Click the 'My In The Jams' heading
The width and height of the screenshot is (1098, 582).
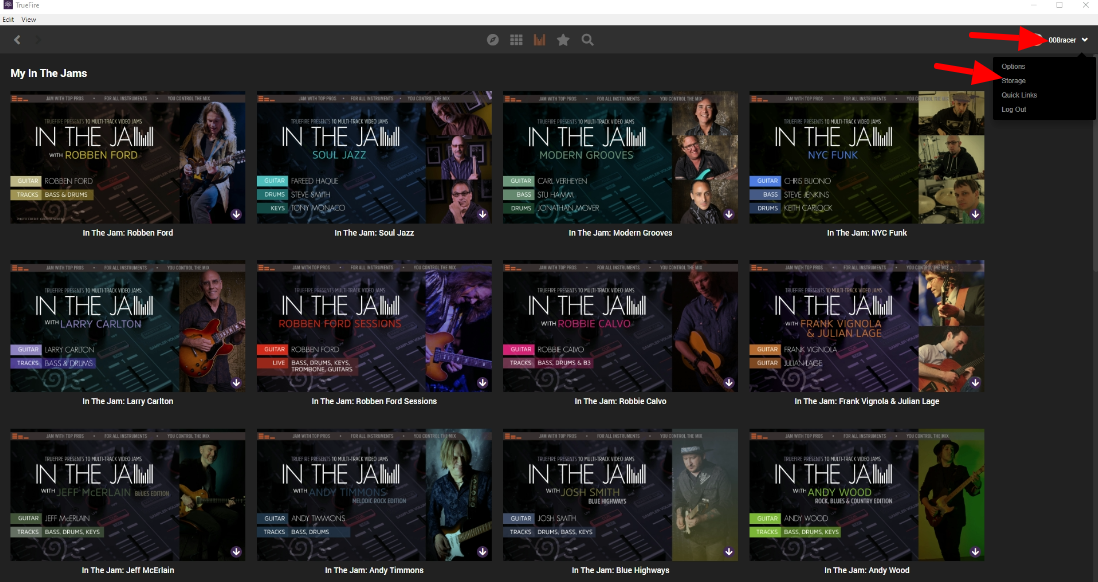[49, 74]
